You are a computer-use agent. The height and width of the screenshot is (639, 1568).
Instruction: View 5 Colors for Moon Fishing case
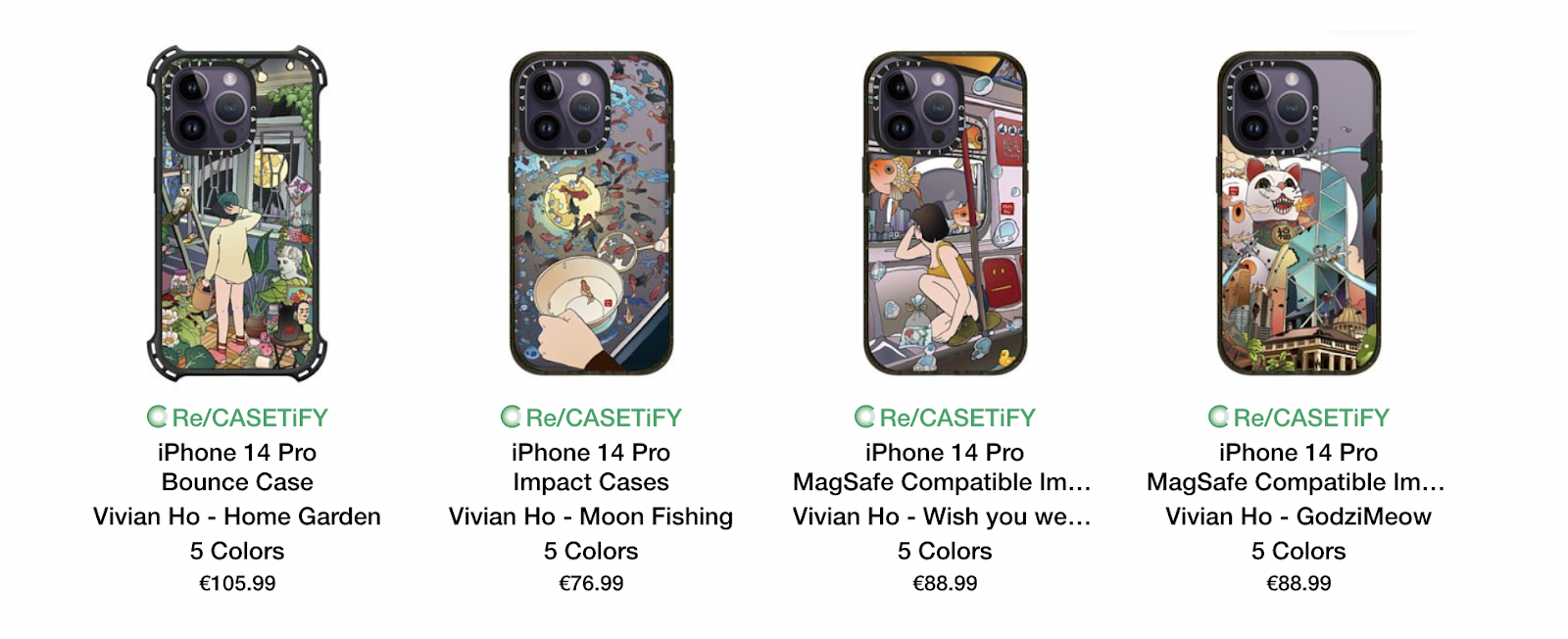591,551
